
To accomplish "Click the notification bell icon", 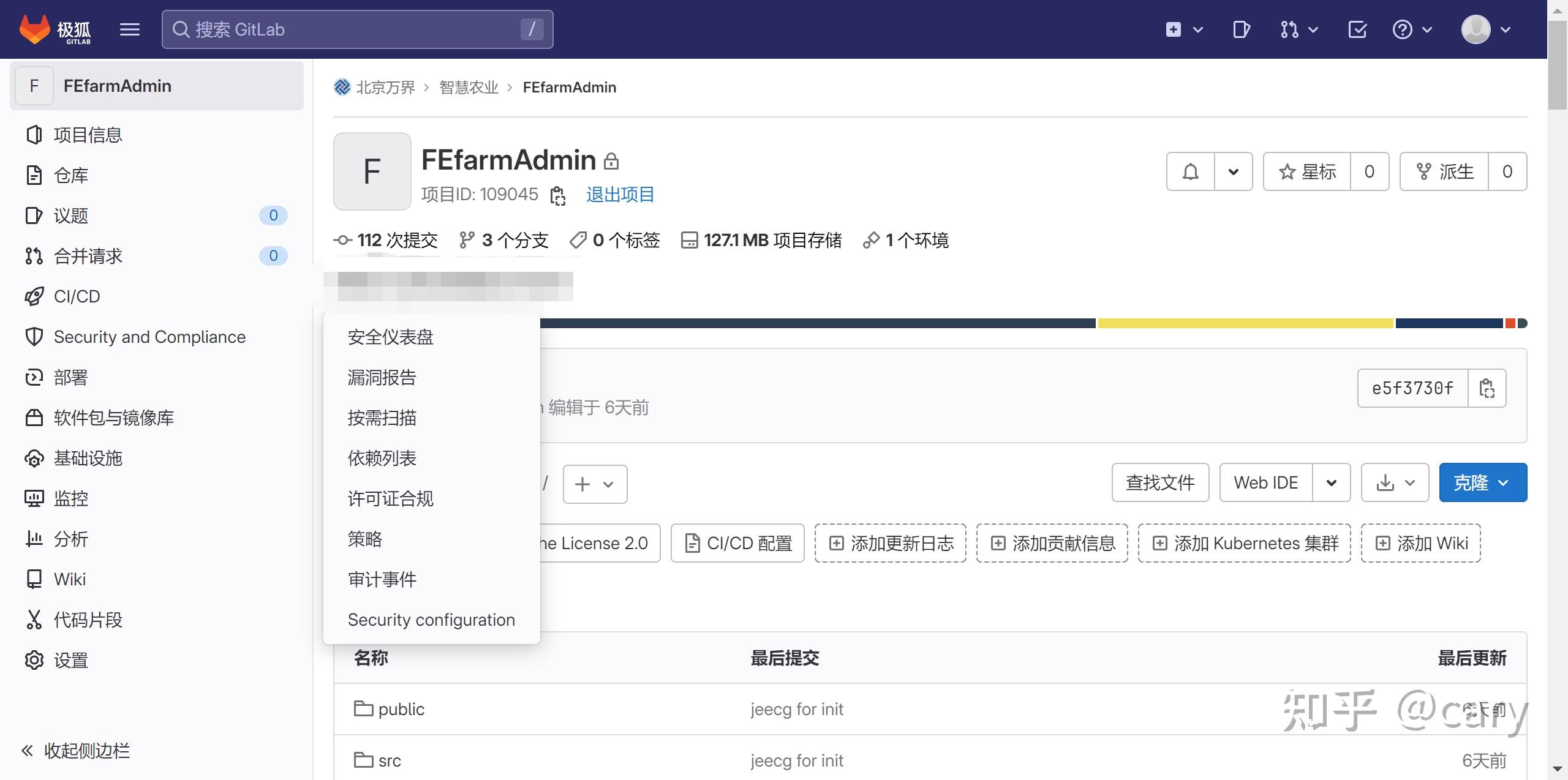I will [x=1190, y=171].
